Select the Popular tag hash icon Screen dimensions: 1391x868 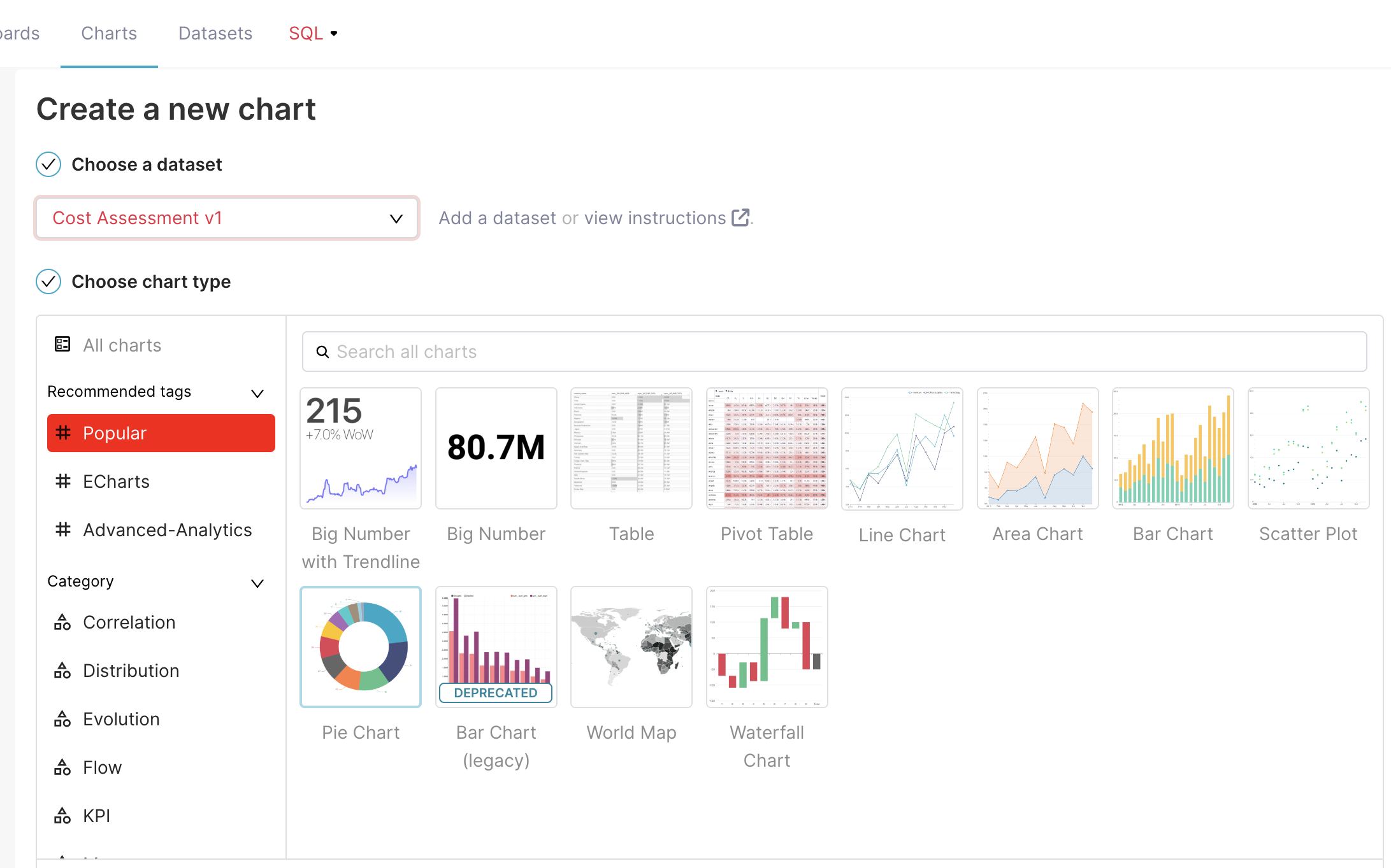pos(62,432)
